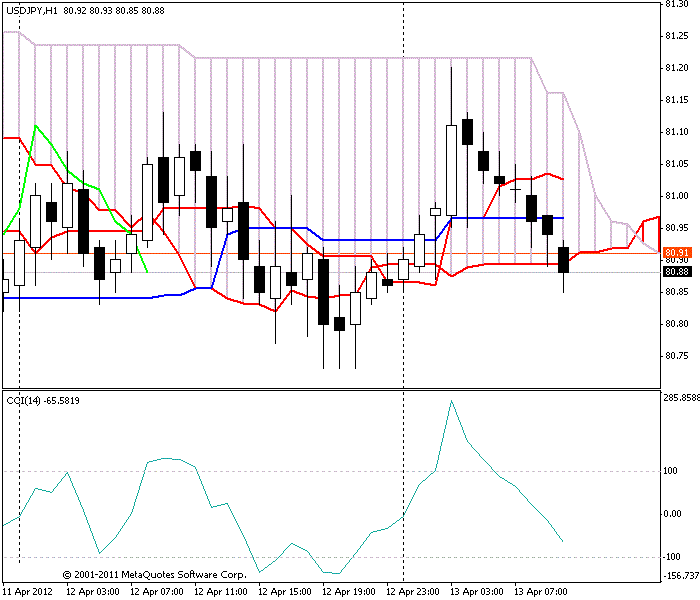The height and width of the screenshot is (600, 700).
Task: Click the 12 Apr 19:00 time label
Action: coord(349,592)
